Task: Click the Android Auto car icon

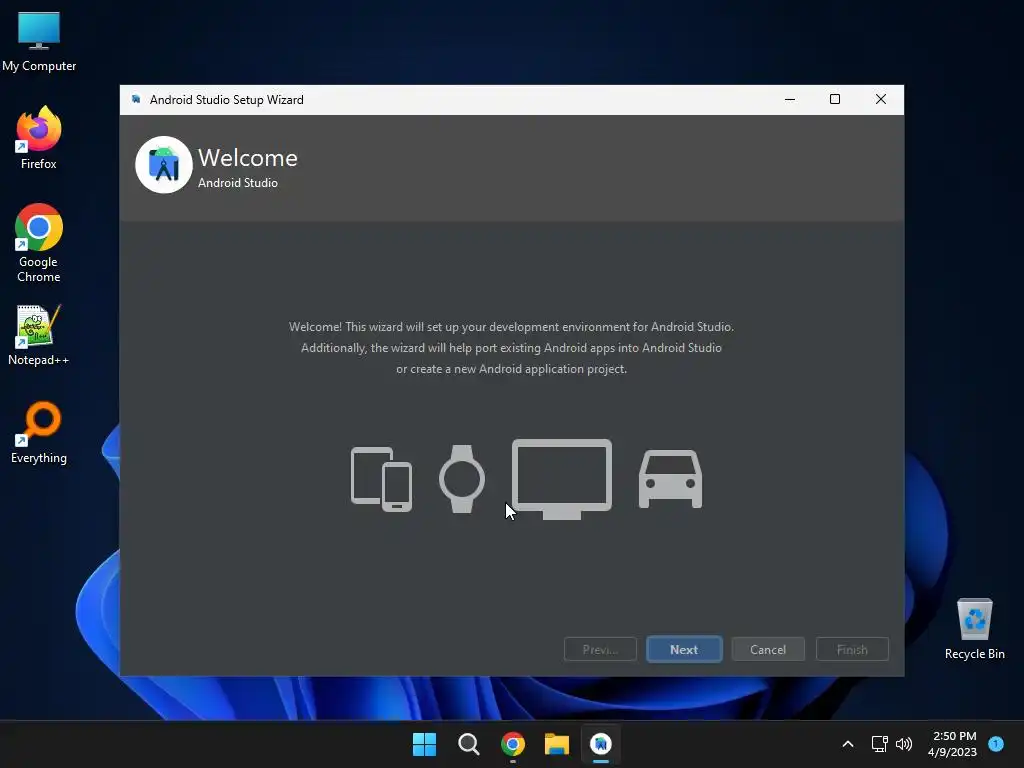Action: point(670,479)
